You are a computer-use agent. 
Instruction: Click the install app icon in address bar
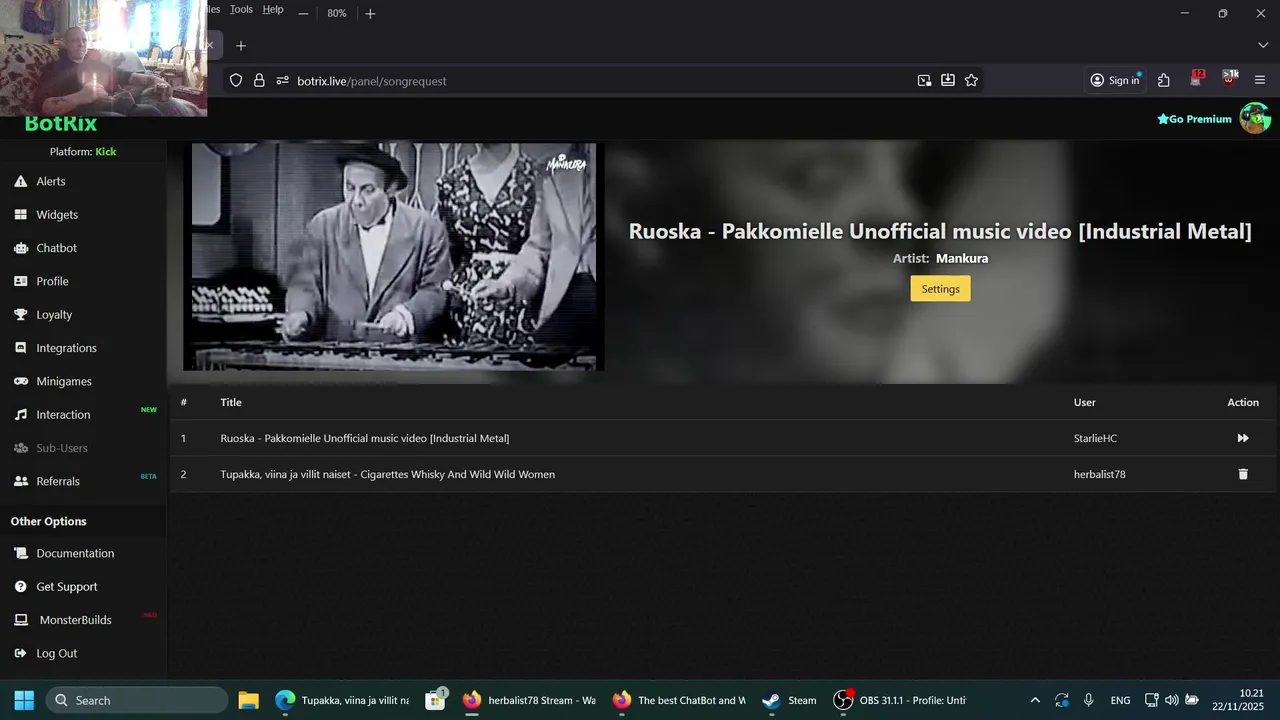click(x=948, y=80)
